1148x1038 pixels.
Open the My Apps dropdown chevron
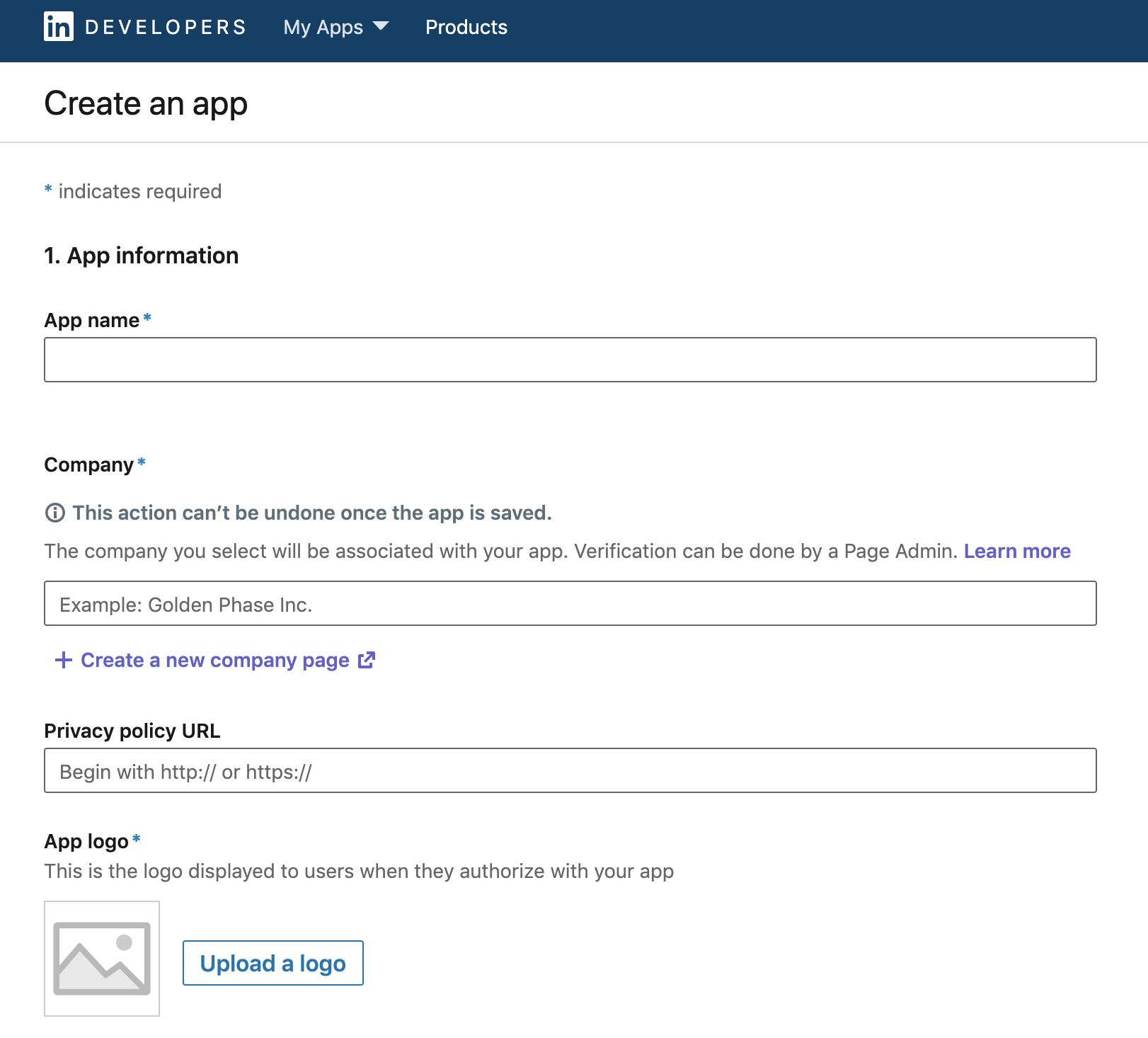[x=380, y=27]
